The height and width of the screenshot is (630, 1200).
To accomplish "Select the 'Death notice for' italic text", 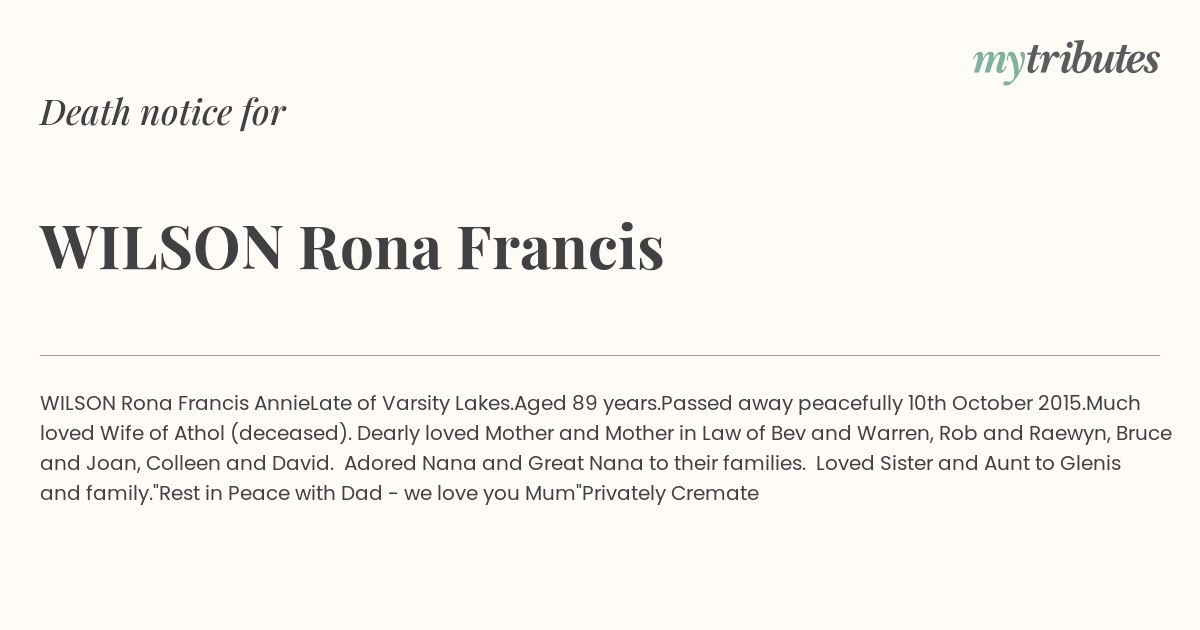I will coord(163,113).
